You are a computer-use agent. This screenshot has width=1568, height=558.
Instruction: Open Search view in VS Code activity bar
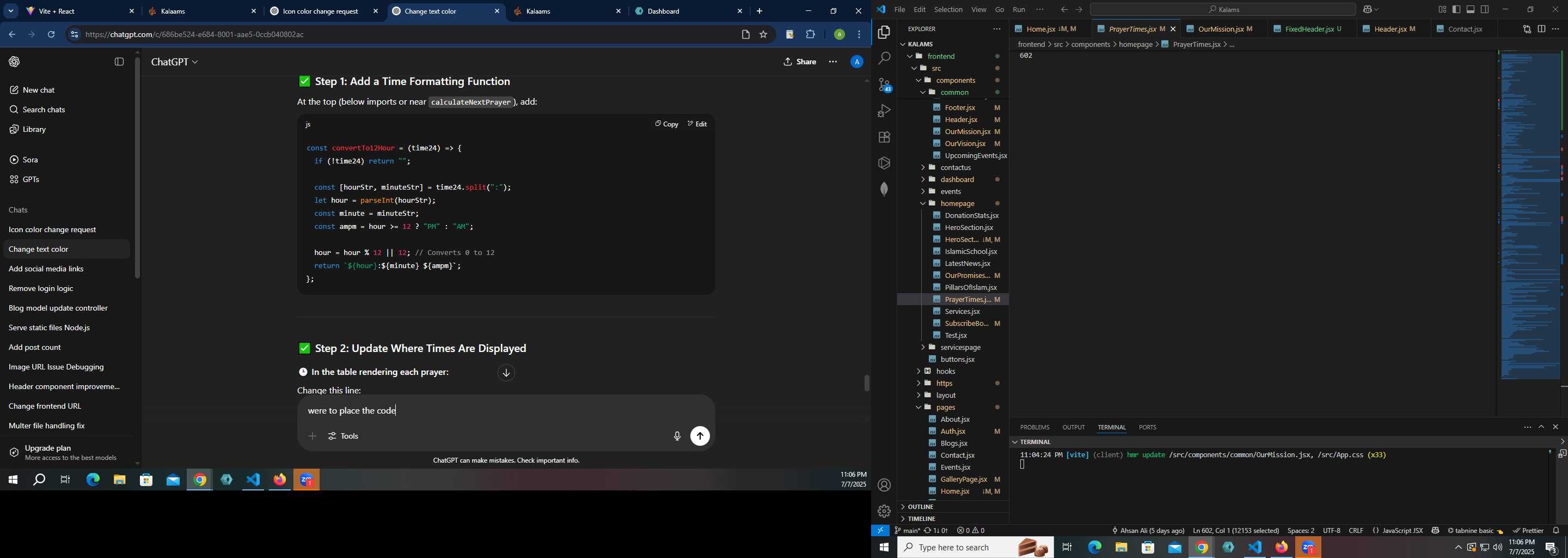point(884,58)
